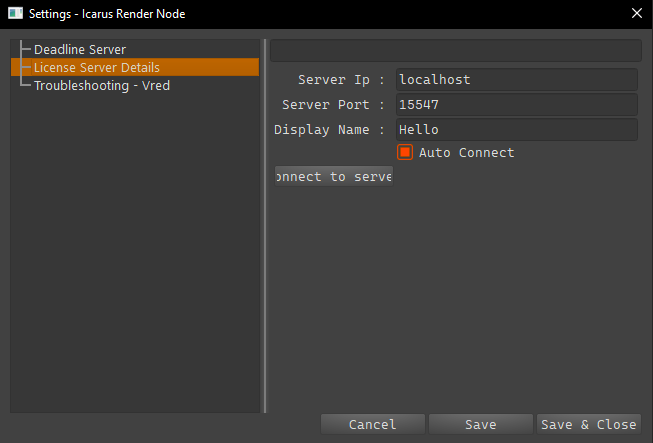Click the Save button

(481, 424)
